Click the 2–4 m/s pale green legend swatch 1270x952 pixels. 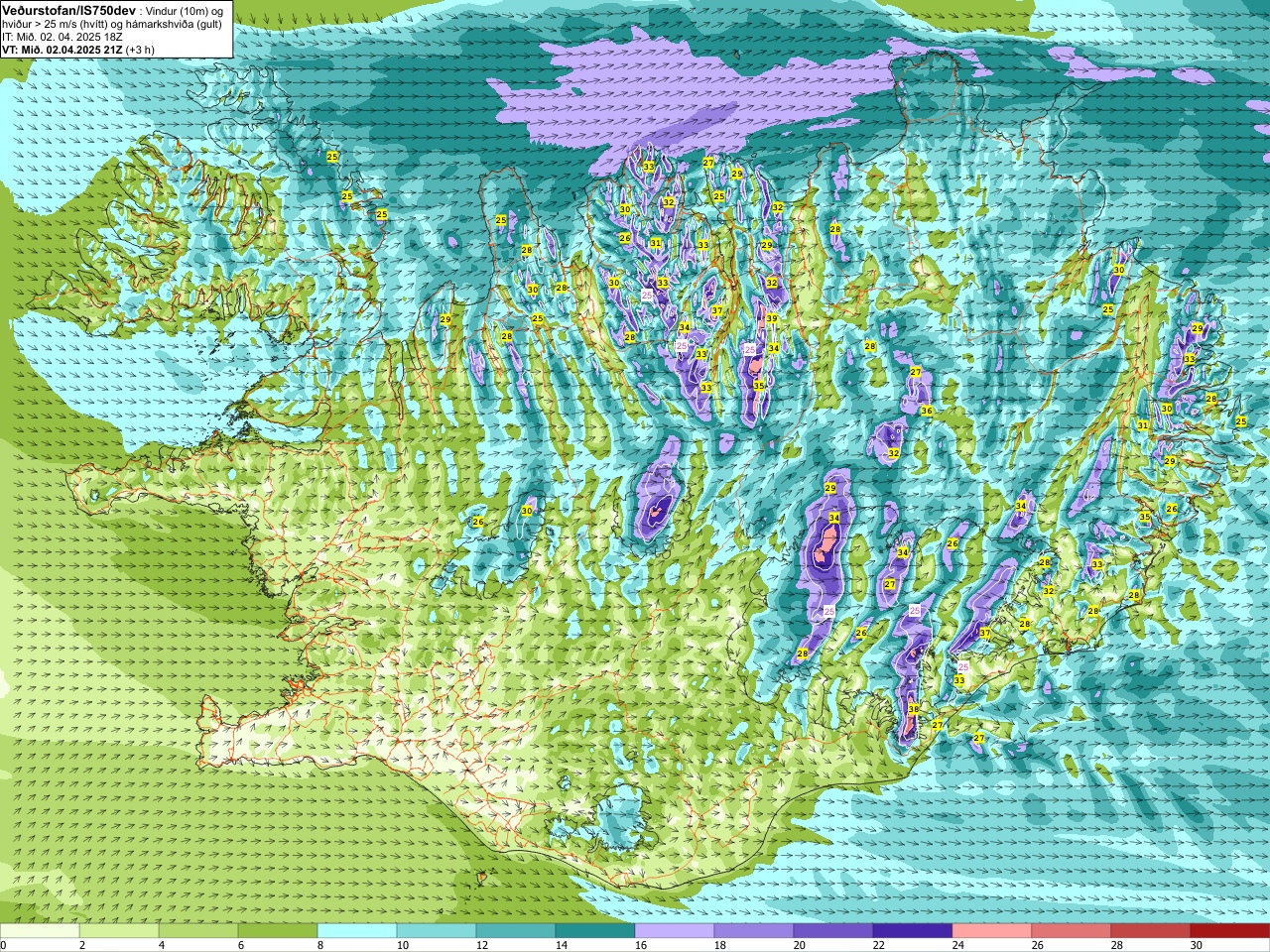[119, 931]
